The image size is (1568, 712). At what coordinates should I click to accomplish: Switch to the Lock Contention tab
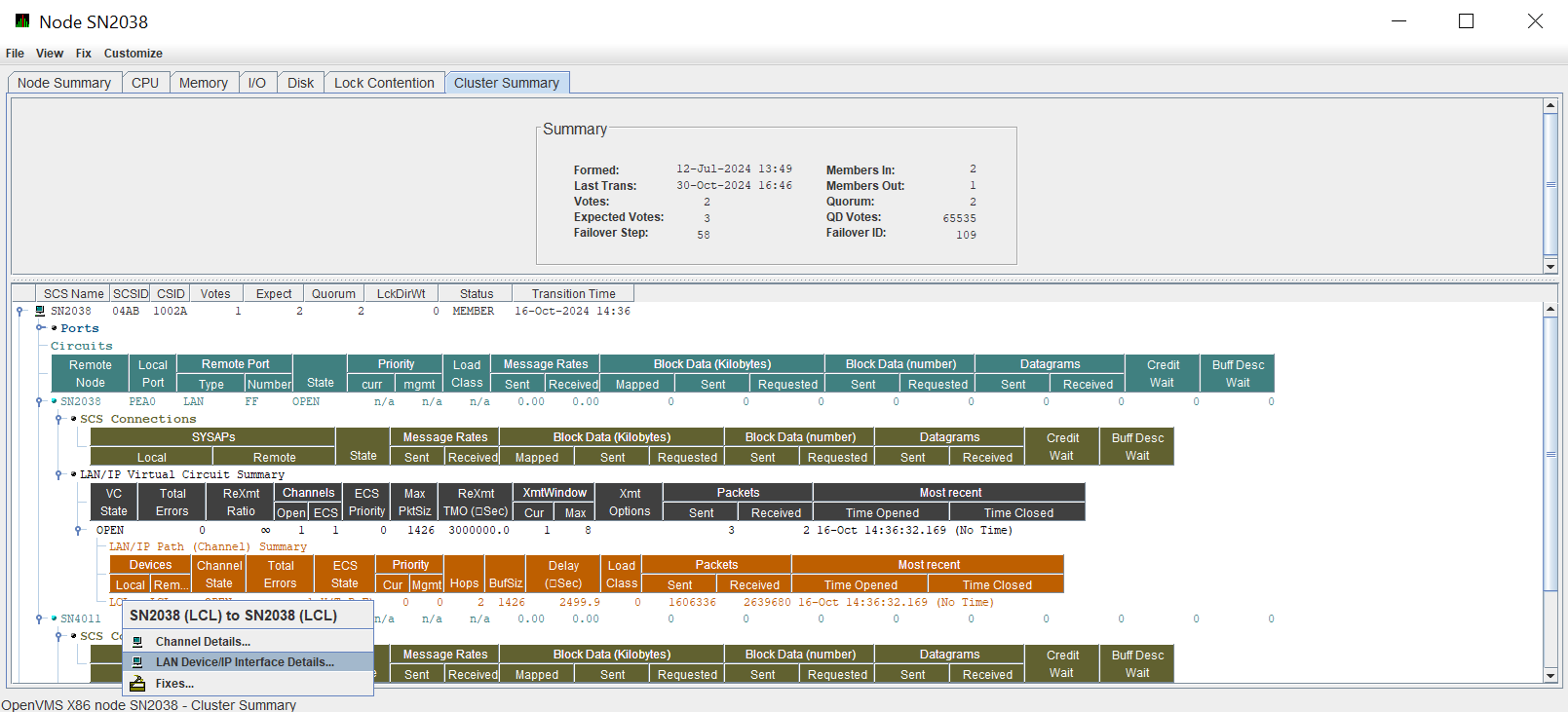click(x=384, y=83)
